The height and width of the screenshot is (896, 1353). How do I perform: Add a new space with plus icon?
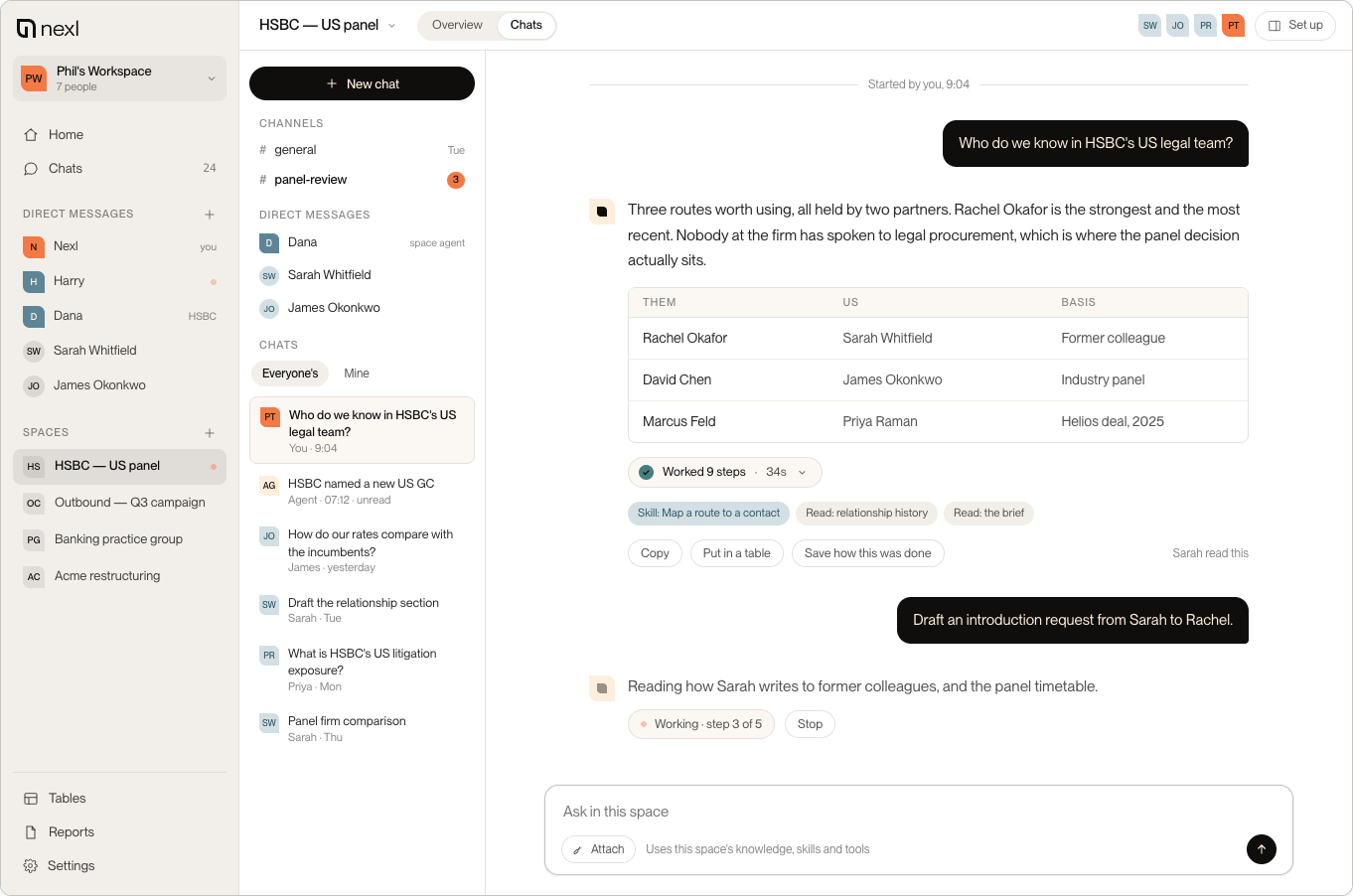point(210,433)
